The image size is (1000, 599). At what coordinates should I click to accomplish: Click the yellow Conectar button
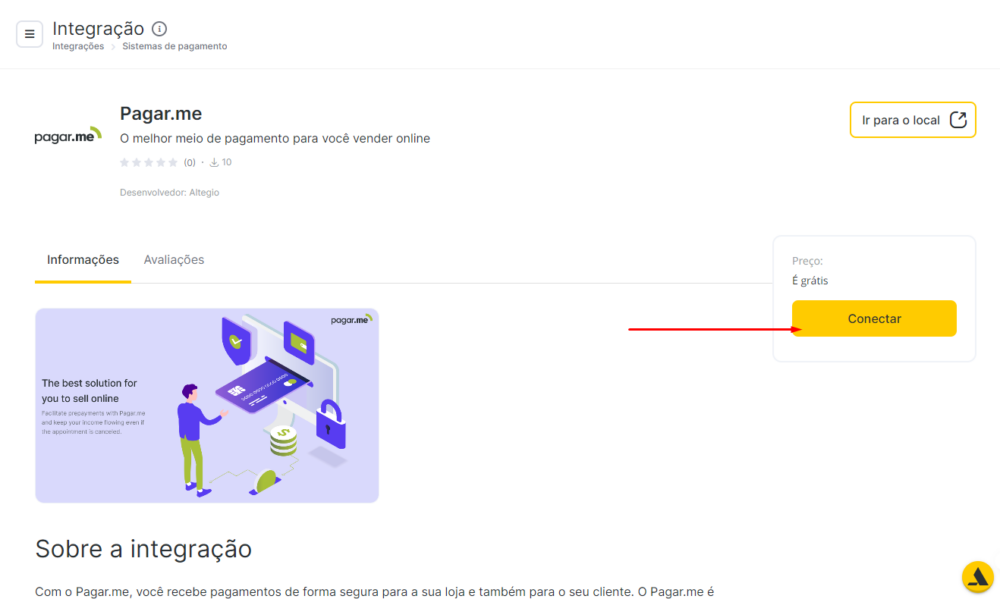click(874, 318)
